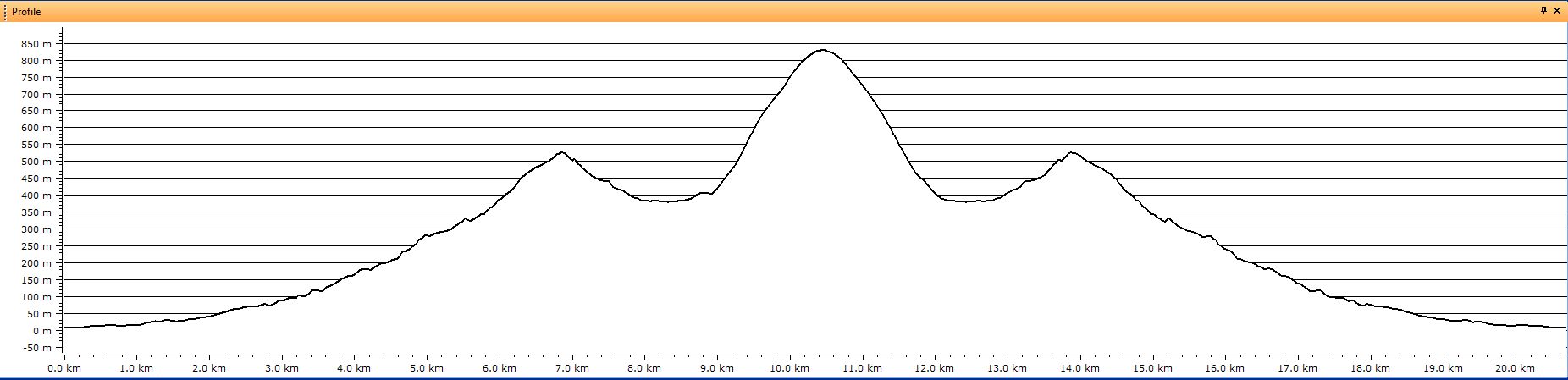Viewport: 1568px width, 380px height.
Task: Select the Profile panel title
Action: click(x=26, y=12)
